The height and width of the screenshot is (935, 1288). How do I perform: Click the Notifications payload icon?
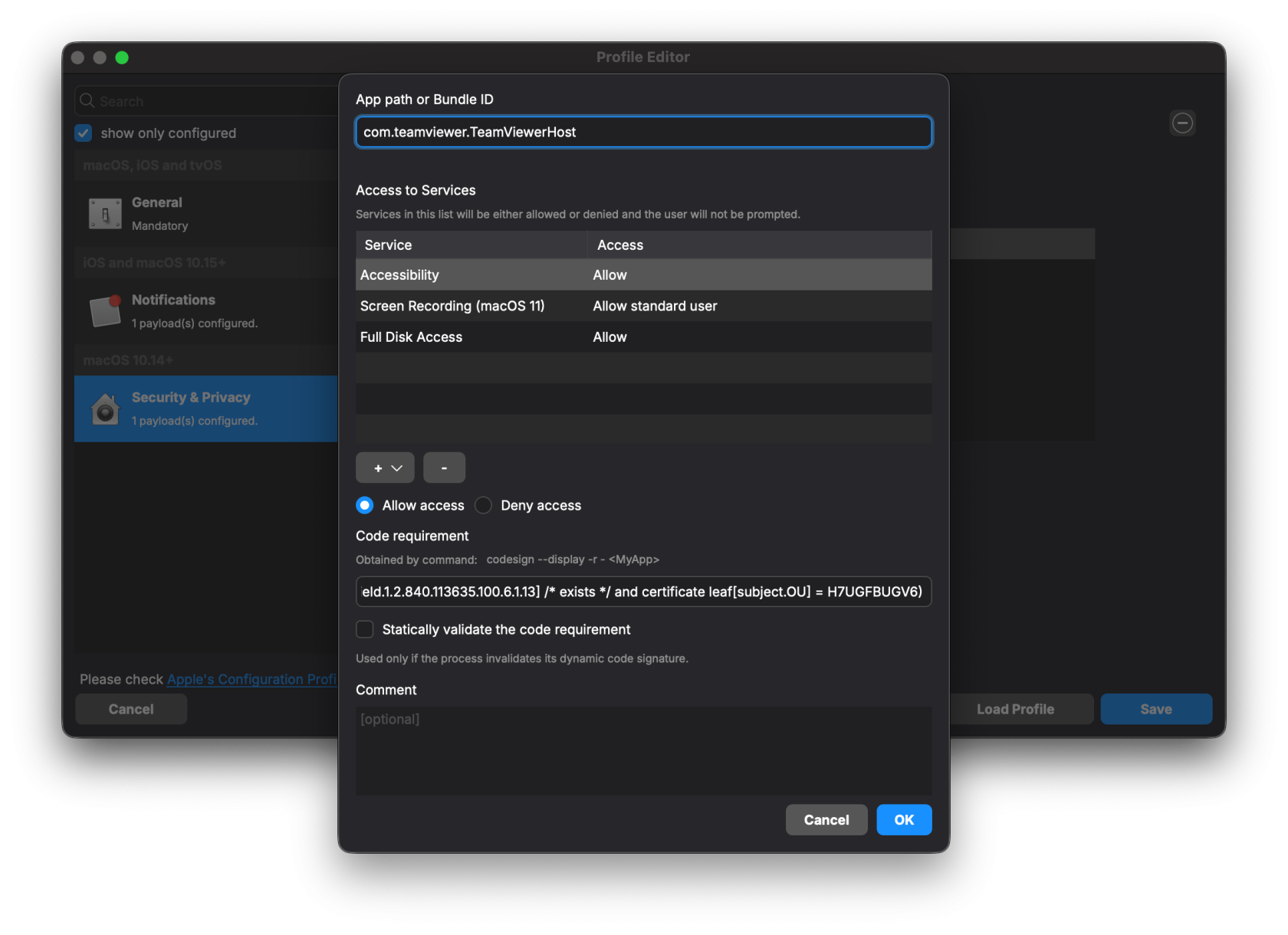click(105, 310)
